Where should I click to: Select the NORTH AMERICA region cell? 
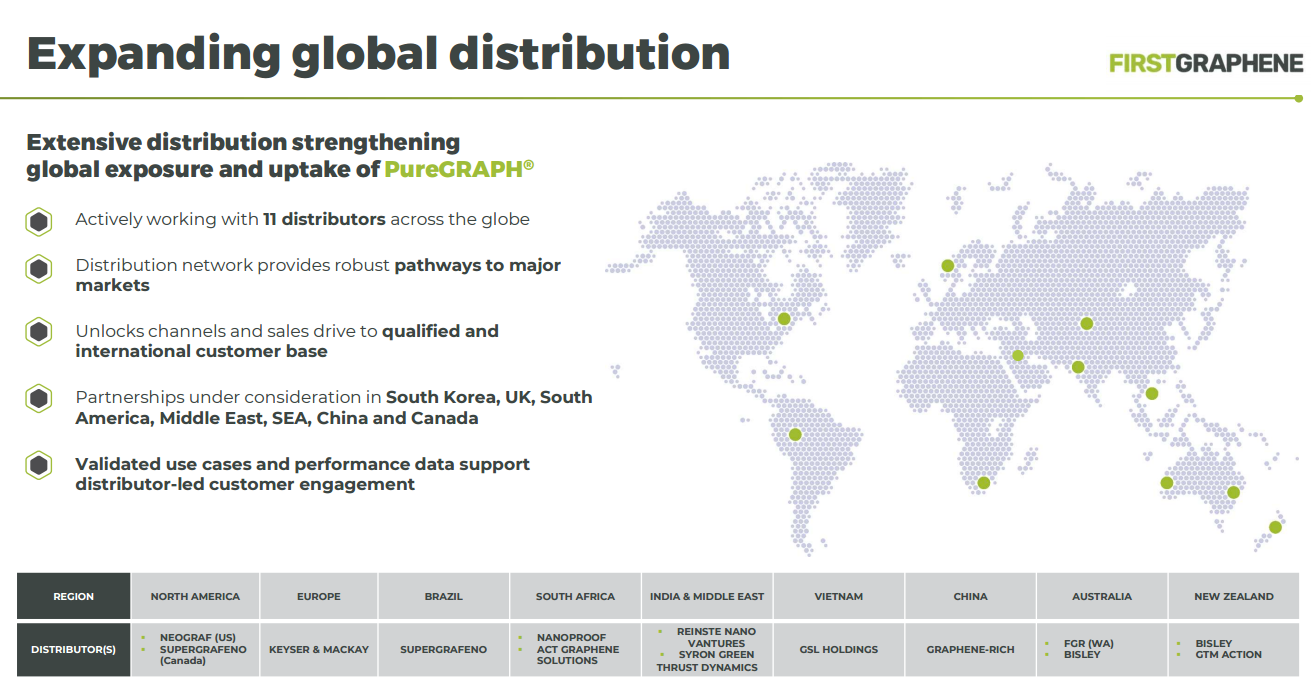(x=195, y=596)
